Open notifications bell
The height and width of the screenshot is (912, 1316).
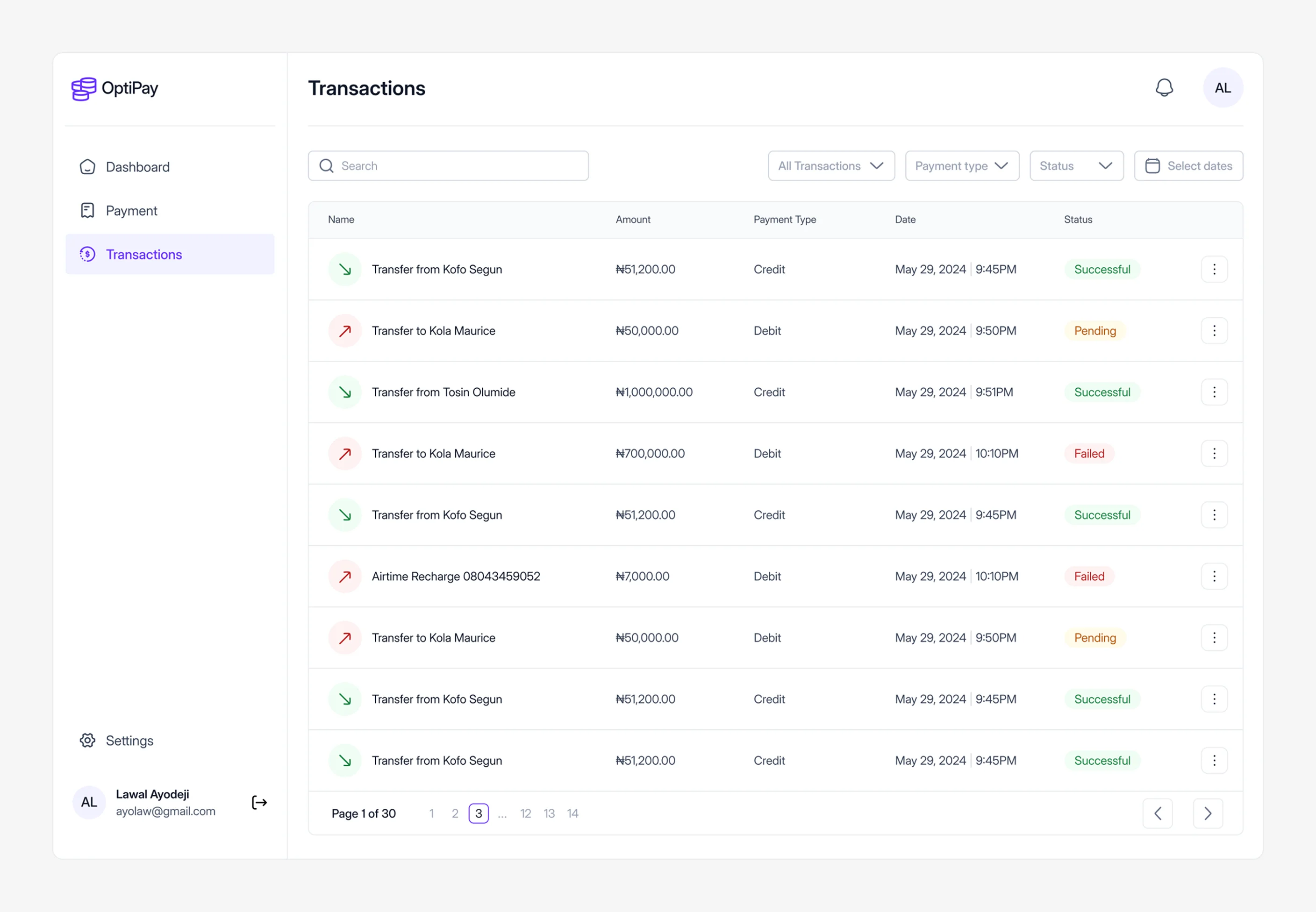[1164, 88]
